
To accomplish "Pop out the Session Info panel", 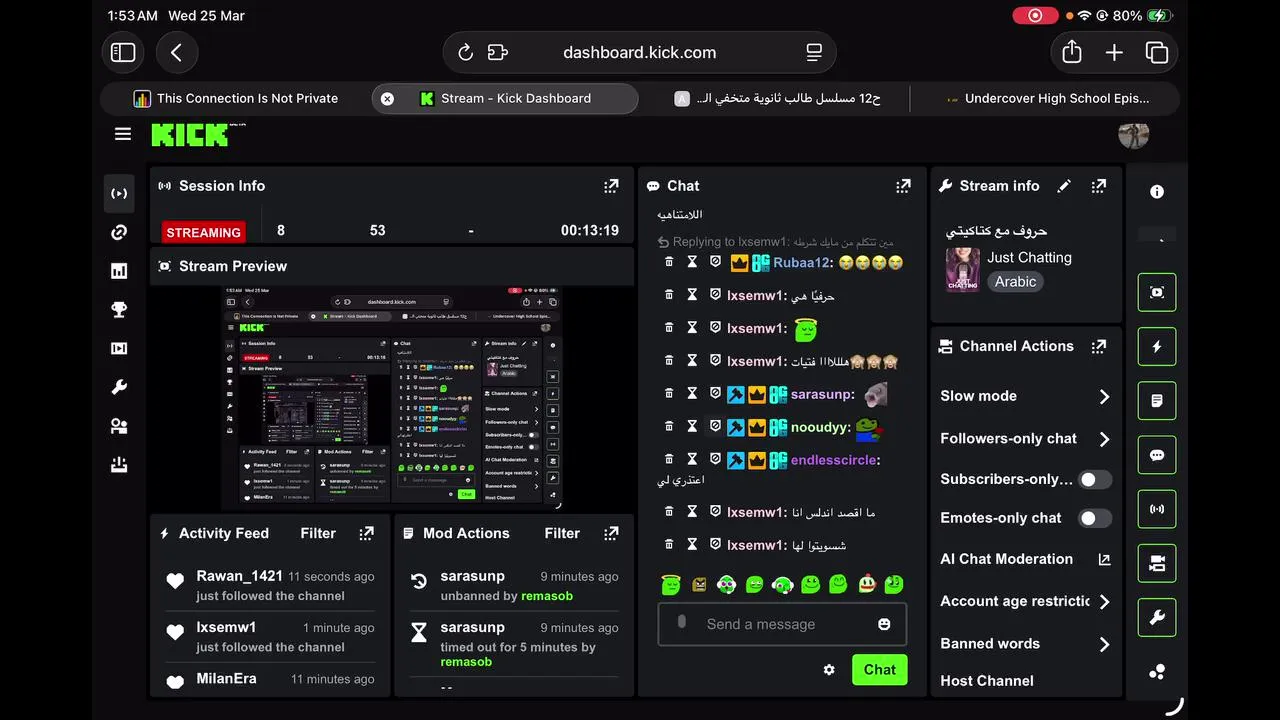I will pyautogui.click(x=611, y=186).
